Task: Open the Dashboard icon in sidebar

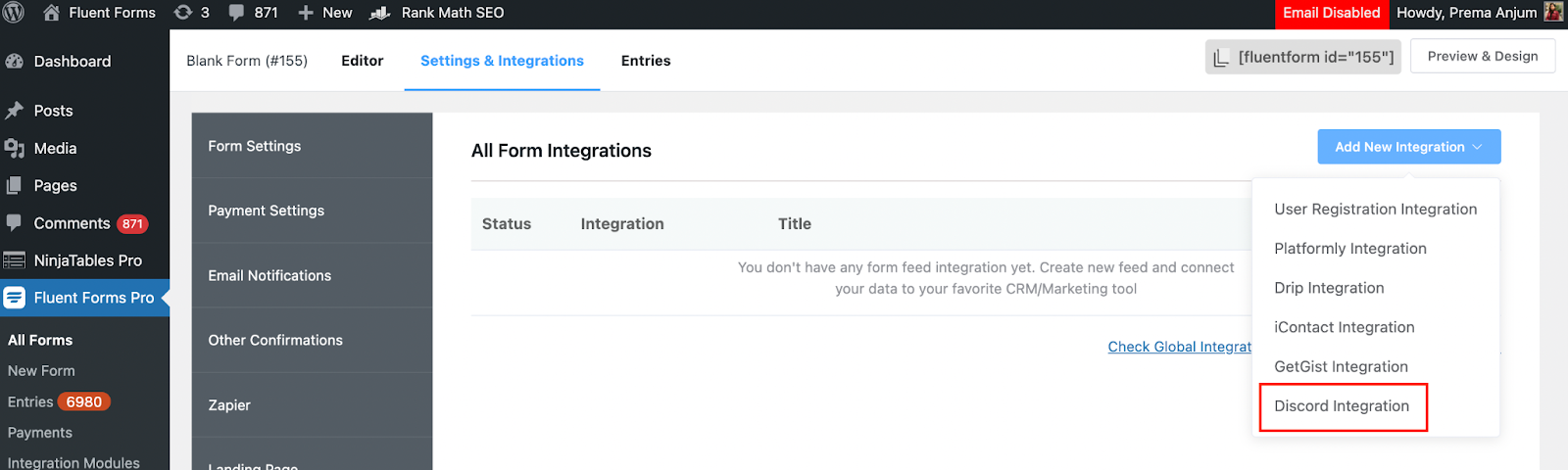Action: click(15, 61)
